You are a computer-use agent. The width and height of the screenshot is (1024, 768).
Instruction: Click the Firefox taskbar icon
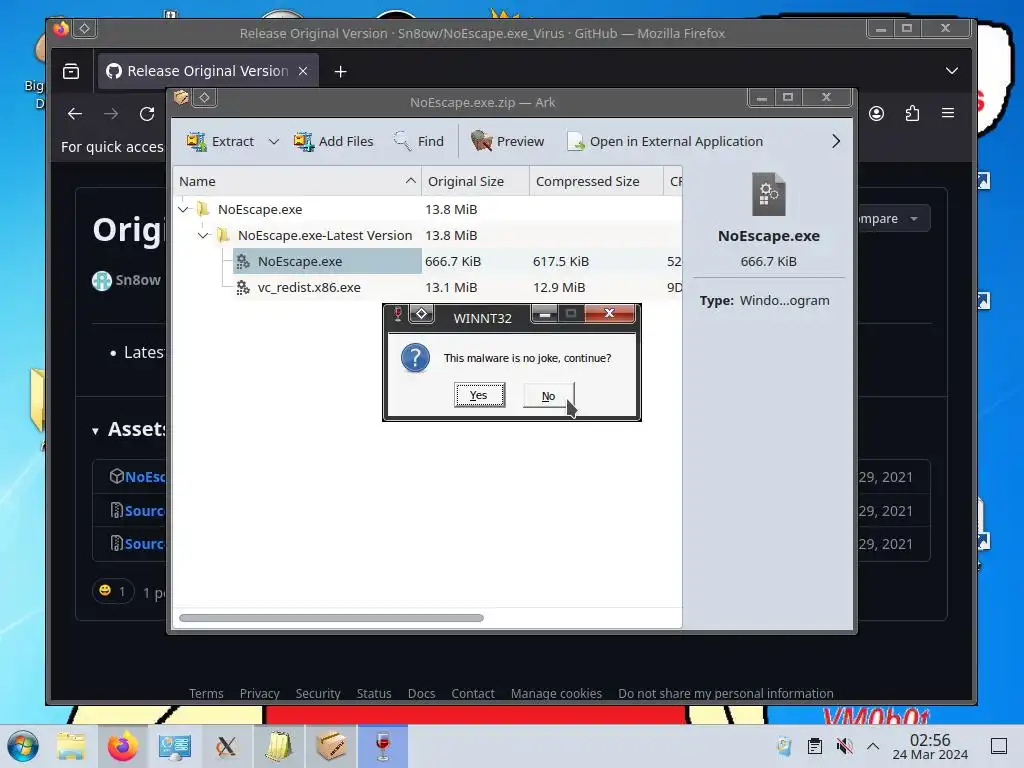tap(123, 746)
